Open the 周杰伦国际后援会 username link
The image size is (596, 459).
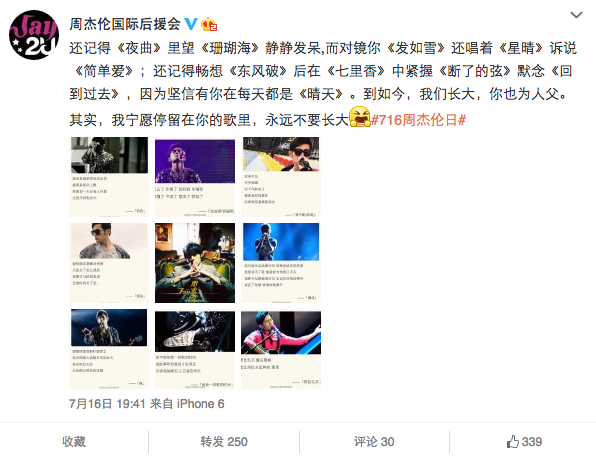coord(125,24)
